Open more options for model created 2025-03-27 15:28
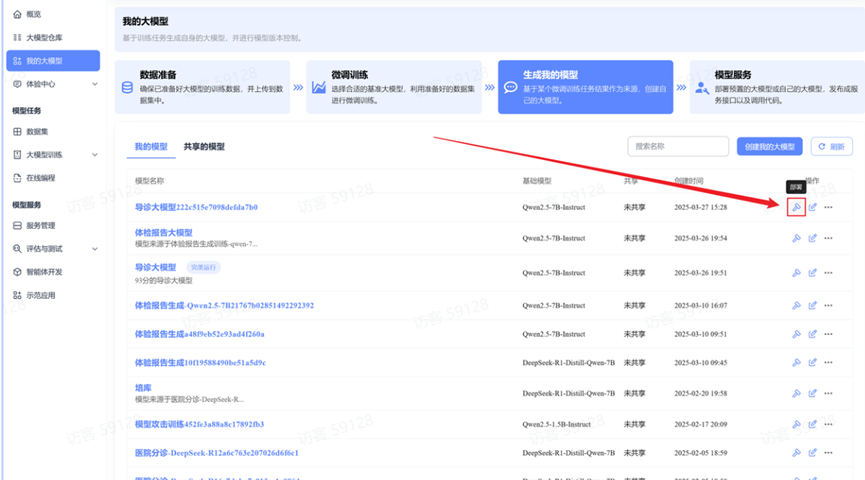Viewport: 865px width, 480px height. pos(829,207)
